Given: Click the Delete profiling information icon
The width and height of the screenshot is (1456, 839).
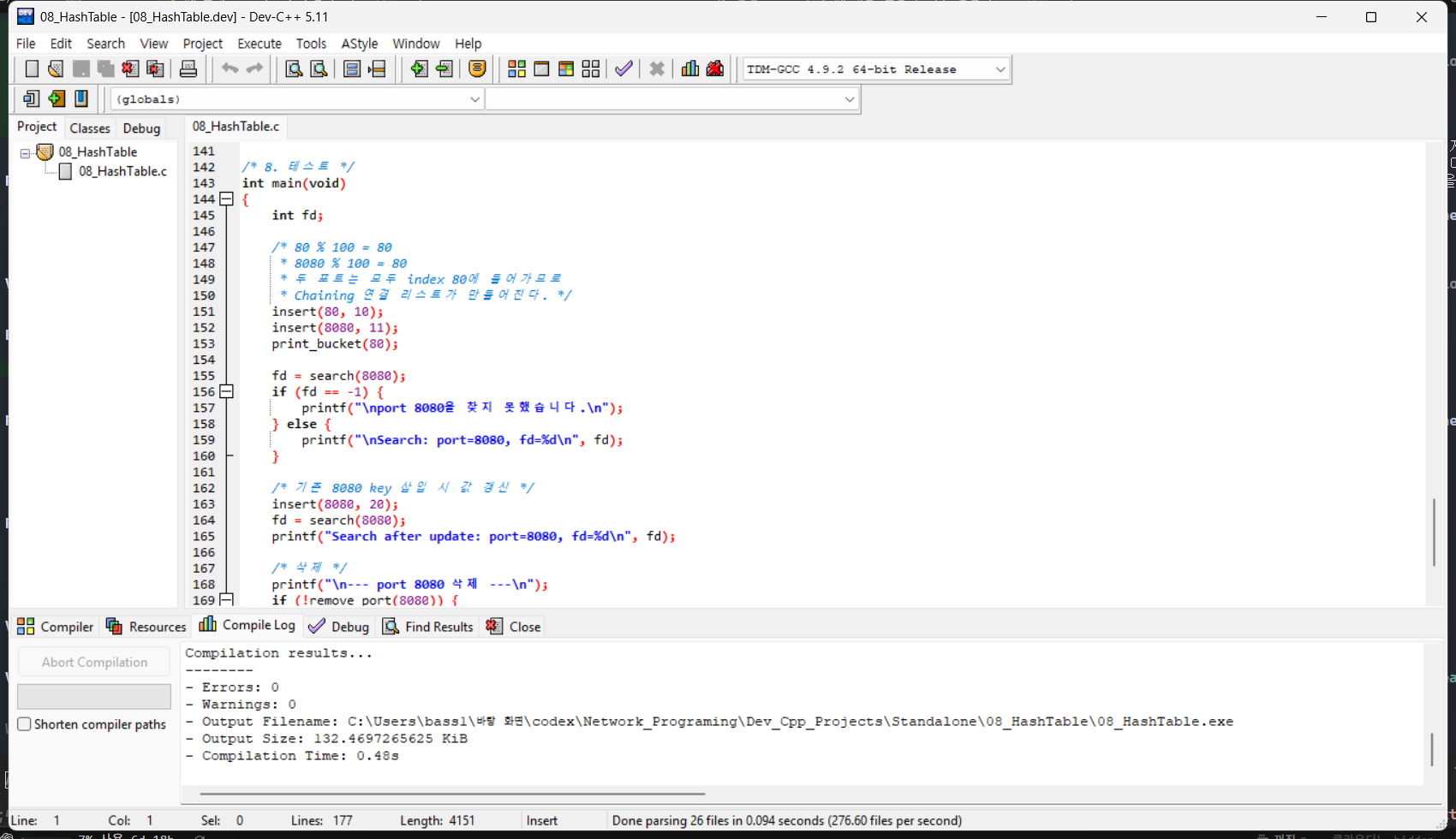Looking at the screenshot, I should 715,69.
